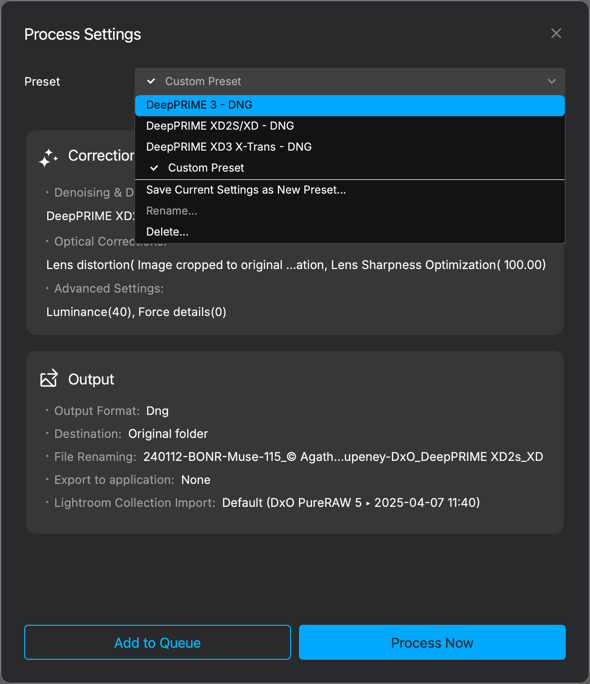Screen dimensions: 590x684
Task: Click the File Renaming pattern text
Action: tap(343, 457)
